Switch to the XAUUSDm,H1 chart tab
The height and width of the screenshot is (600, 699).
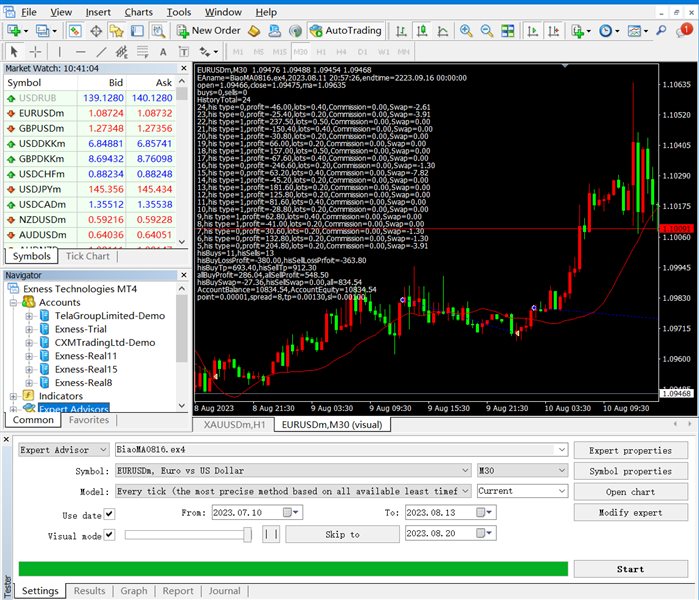pyautogui.click(x=234, y=425)
